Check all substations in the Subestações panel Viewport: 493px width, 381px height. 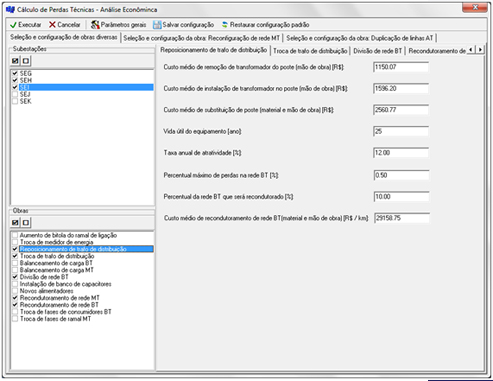click(15, 61)
